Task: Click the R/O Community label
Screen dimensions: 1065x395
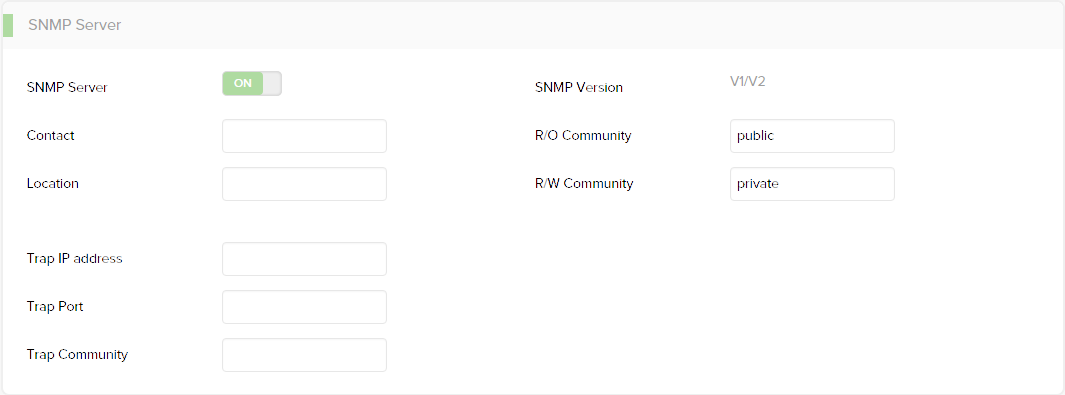Action: (x=583, y=136)
